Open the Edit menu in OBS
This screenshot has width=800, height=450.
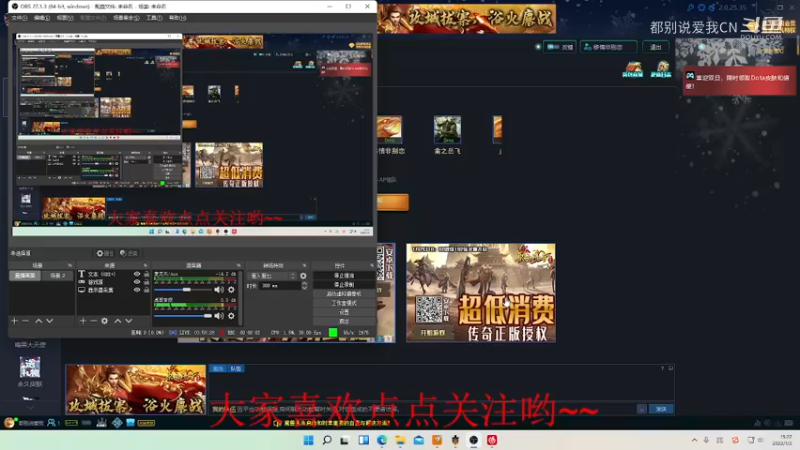click(x=42, y=18)
